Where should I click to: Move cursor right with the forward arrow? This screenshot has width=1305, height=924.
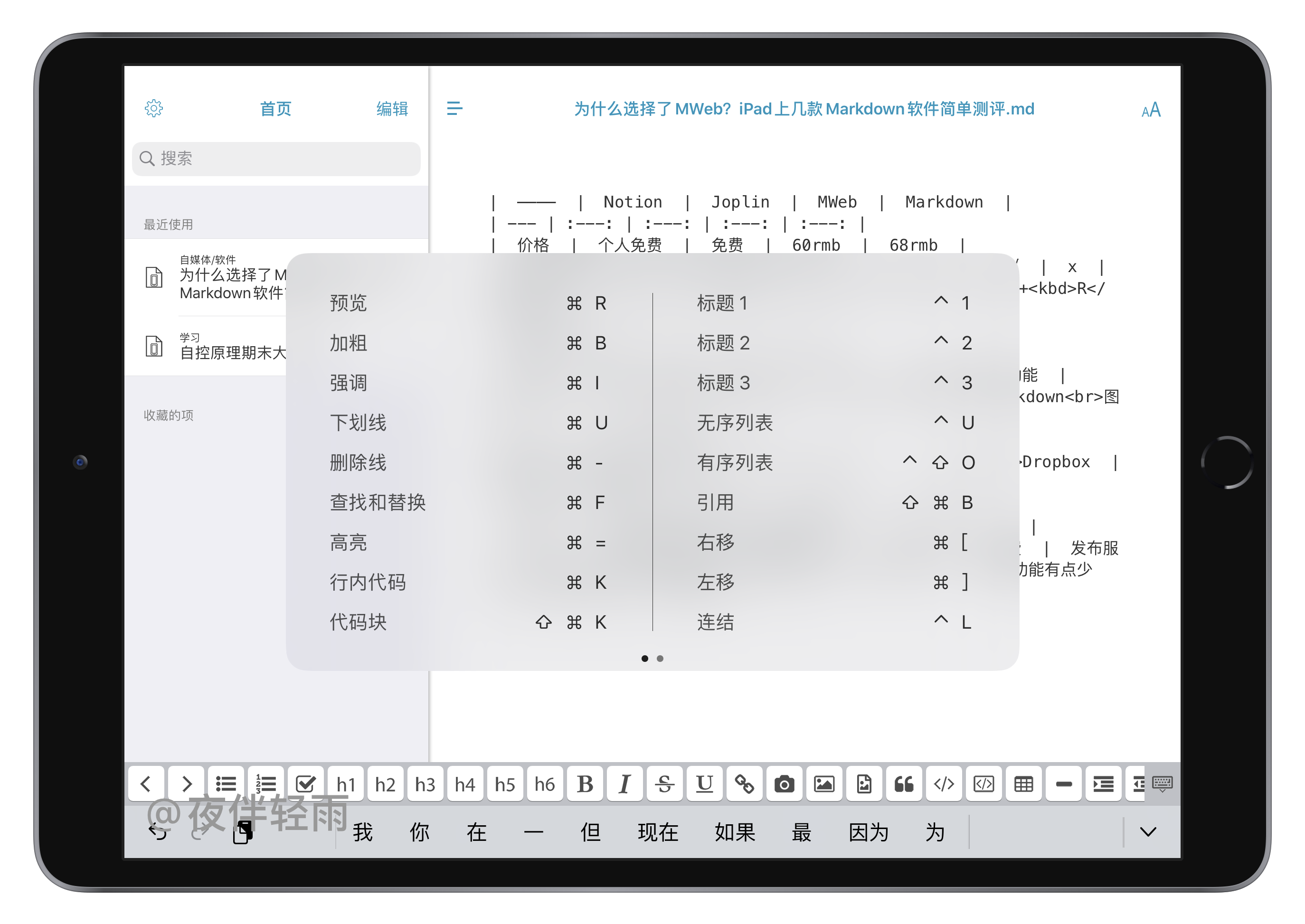click(186, 783)
